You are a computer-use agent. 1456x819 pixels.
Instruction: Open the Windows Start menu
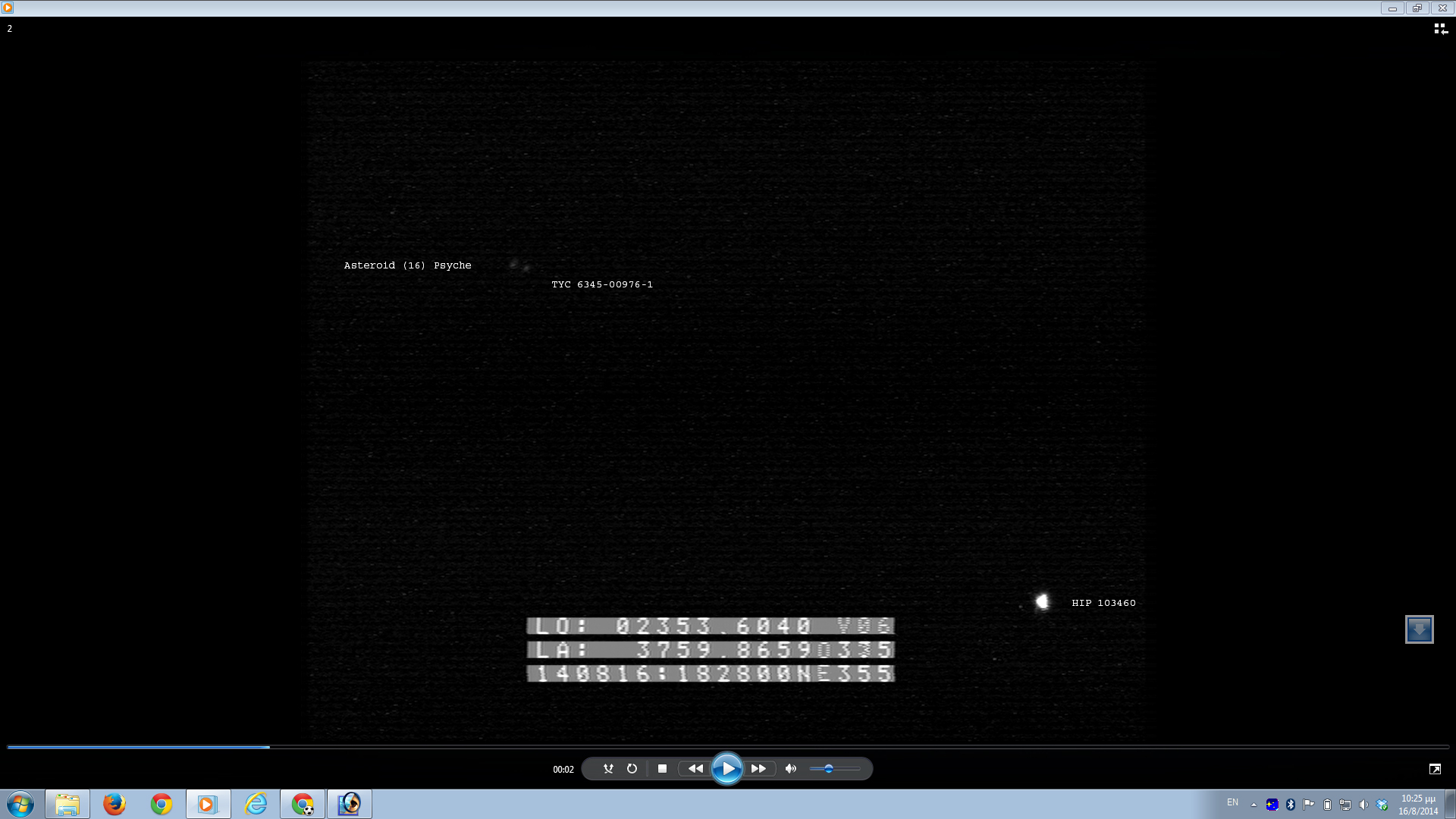(20, 804)
